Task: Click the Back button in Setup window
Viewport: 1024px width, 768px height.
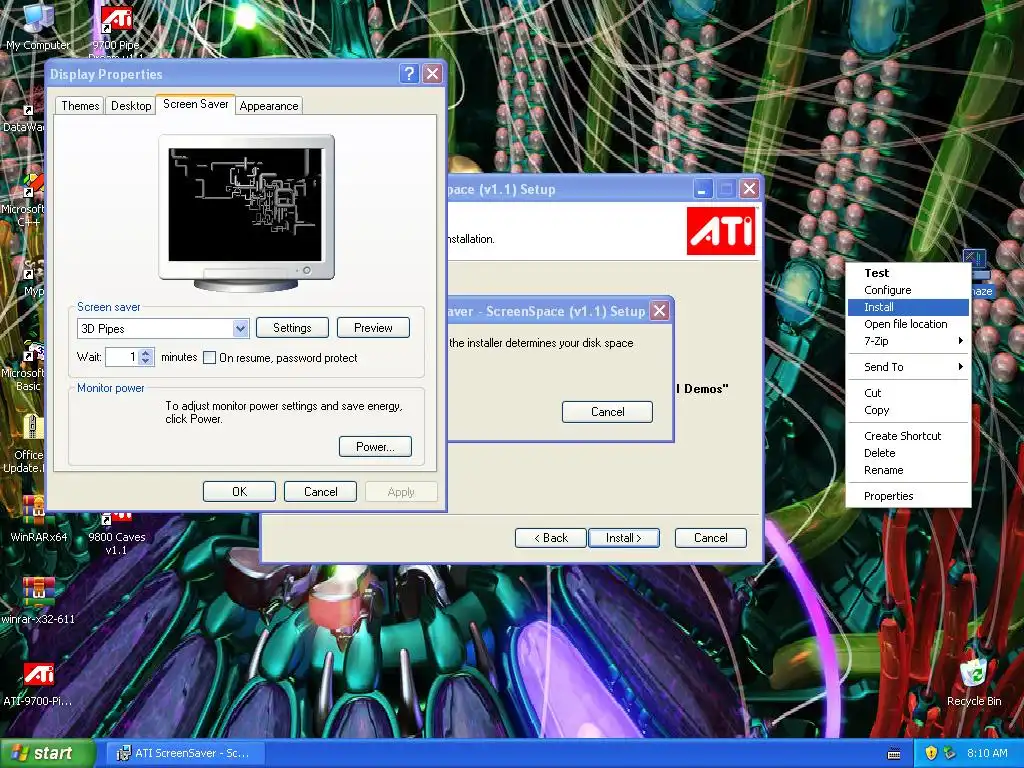Action: point(551,538)
